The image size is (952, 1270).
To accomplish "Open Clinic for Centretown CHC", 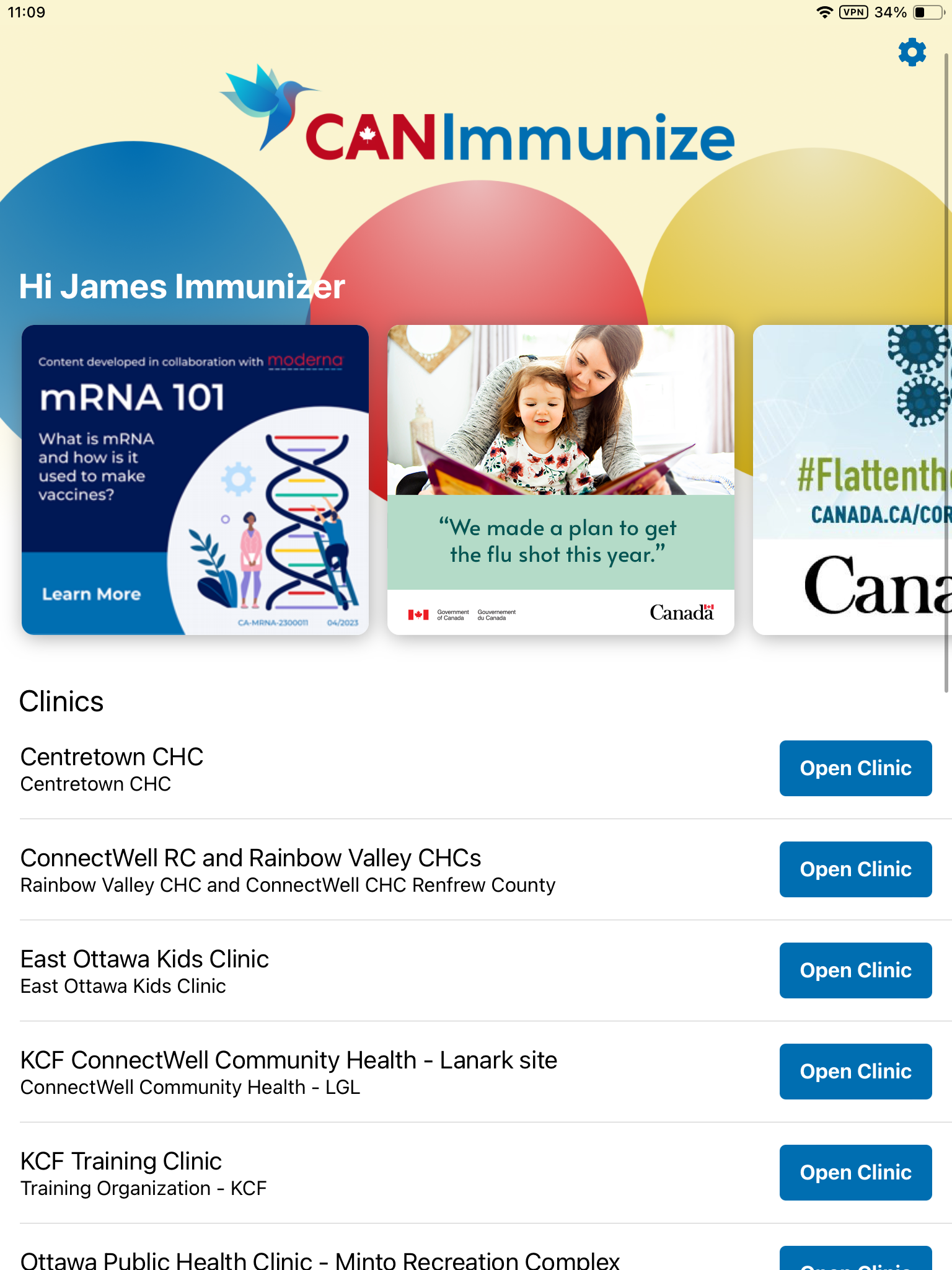I will point(855,768).
